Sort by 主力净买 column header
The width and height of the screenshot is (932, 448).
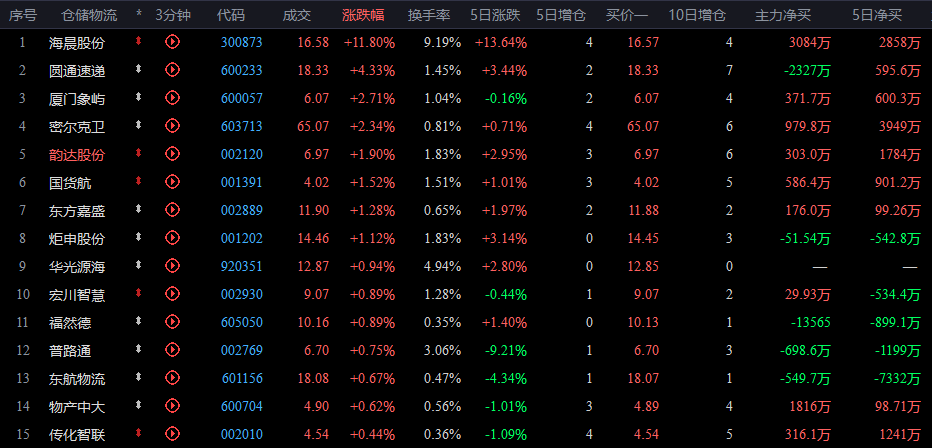point(783,15)
